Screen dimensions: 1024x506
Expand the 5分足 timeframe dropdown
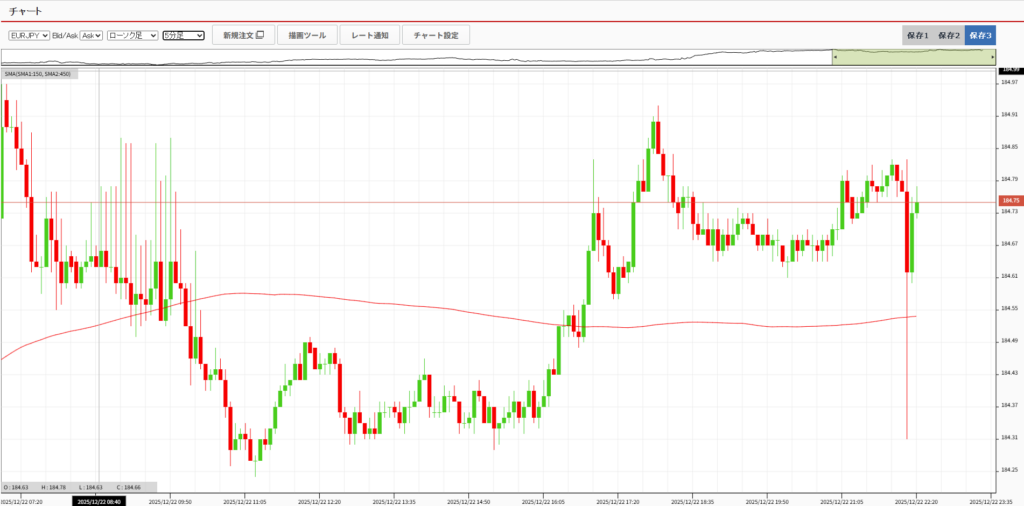click(x=183, y=35)
